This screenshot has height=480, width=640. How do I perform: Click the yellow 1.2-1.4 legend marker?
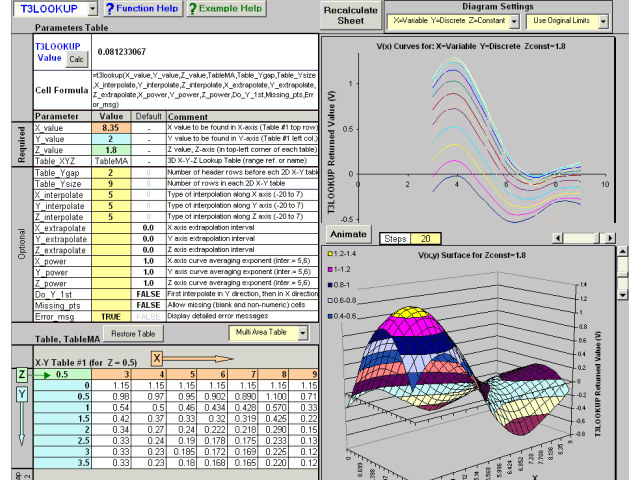point(331,256)
